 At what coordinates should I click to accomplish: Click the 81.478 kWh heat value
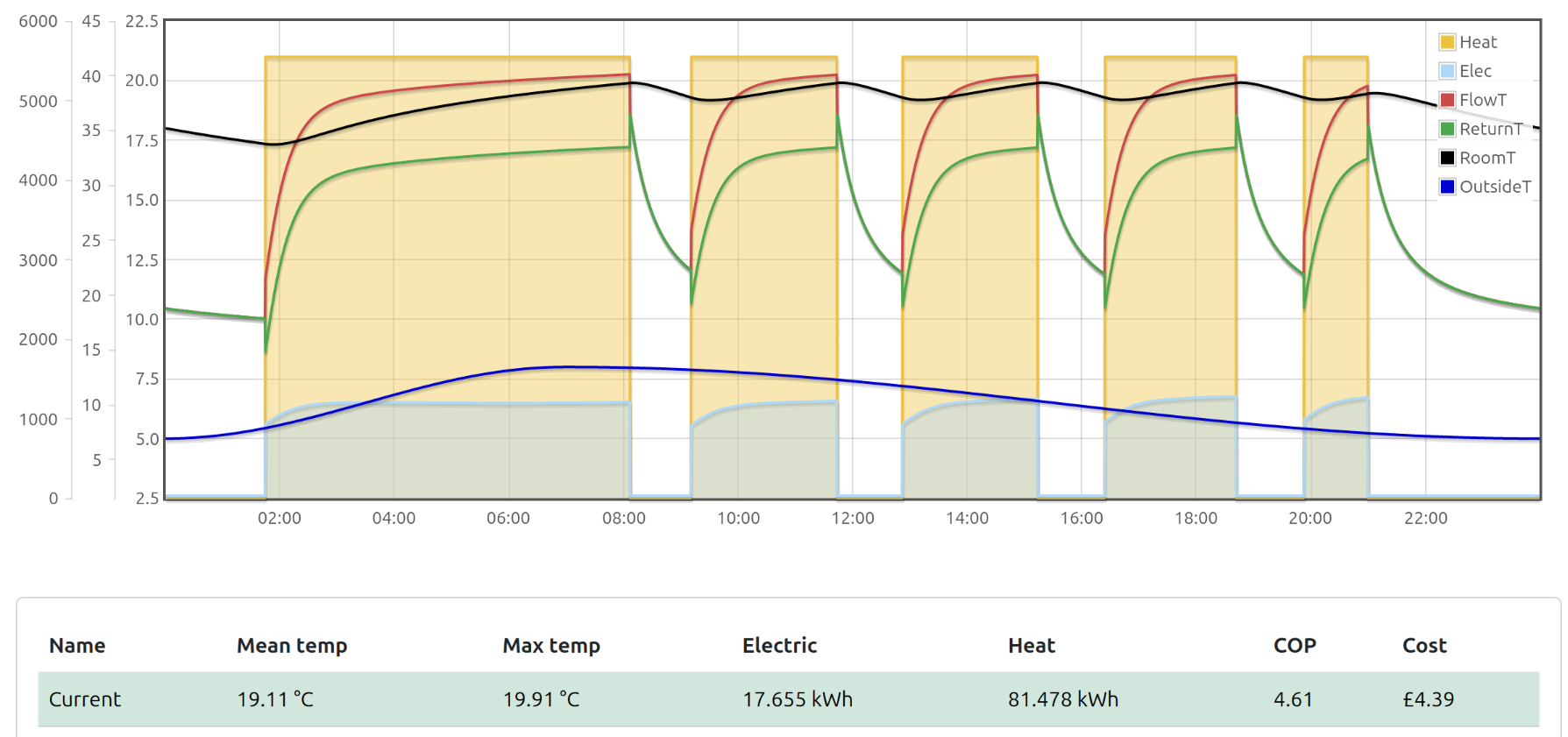(1063, 699)
